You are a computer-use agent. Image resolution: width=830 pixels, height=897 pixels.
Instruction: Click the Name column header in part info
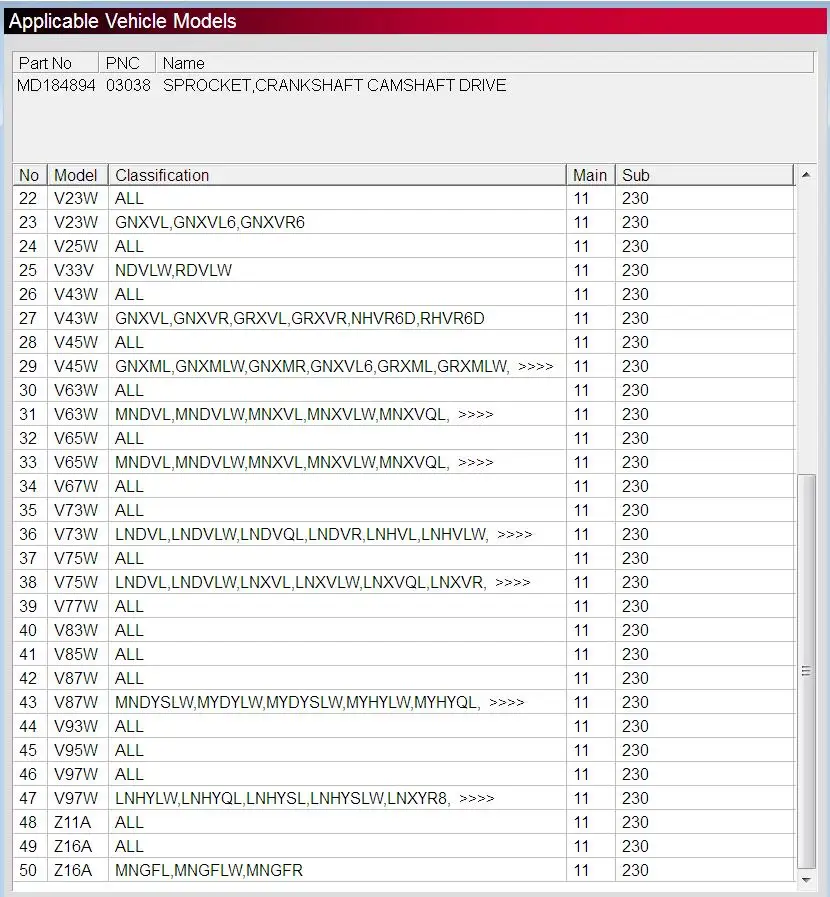[x=485, y=63]
